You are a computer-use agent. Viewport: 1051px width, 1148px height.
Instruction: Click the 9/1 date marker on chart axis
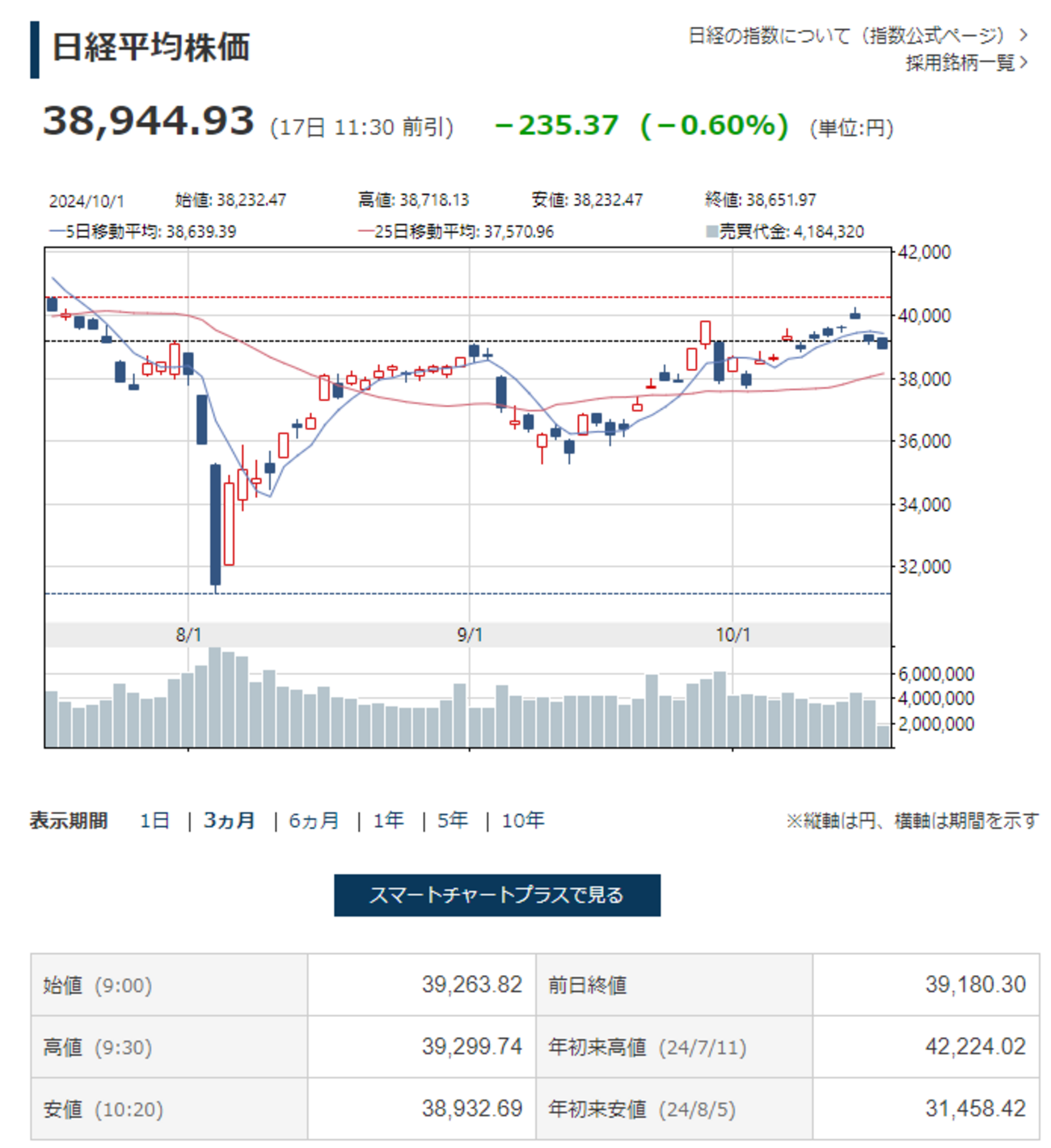pyautogui.click(x=470, y=635)
